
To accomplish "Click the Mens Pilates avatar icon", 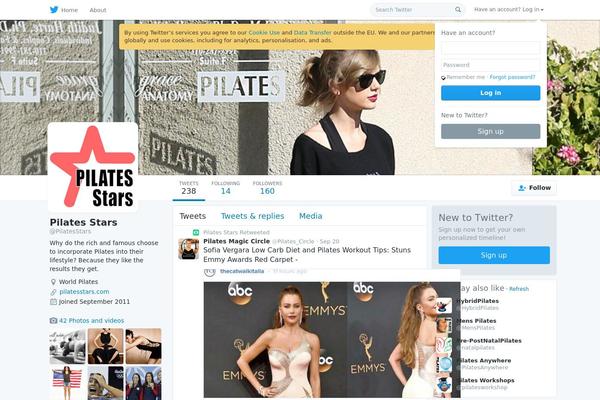I will tap(444, 325).
